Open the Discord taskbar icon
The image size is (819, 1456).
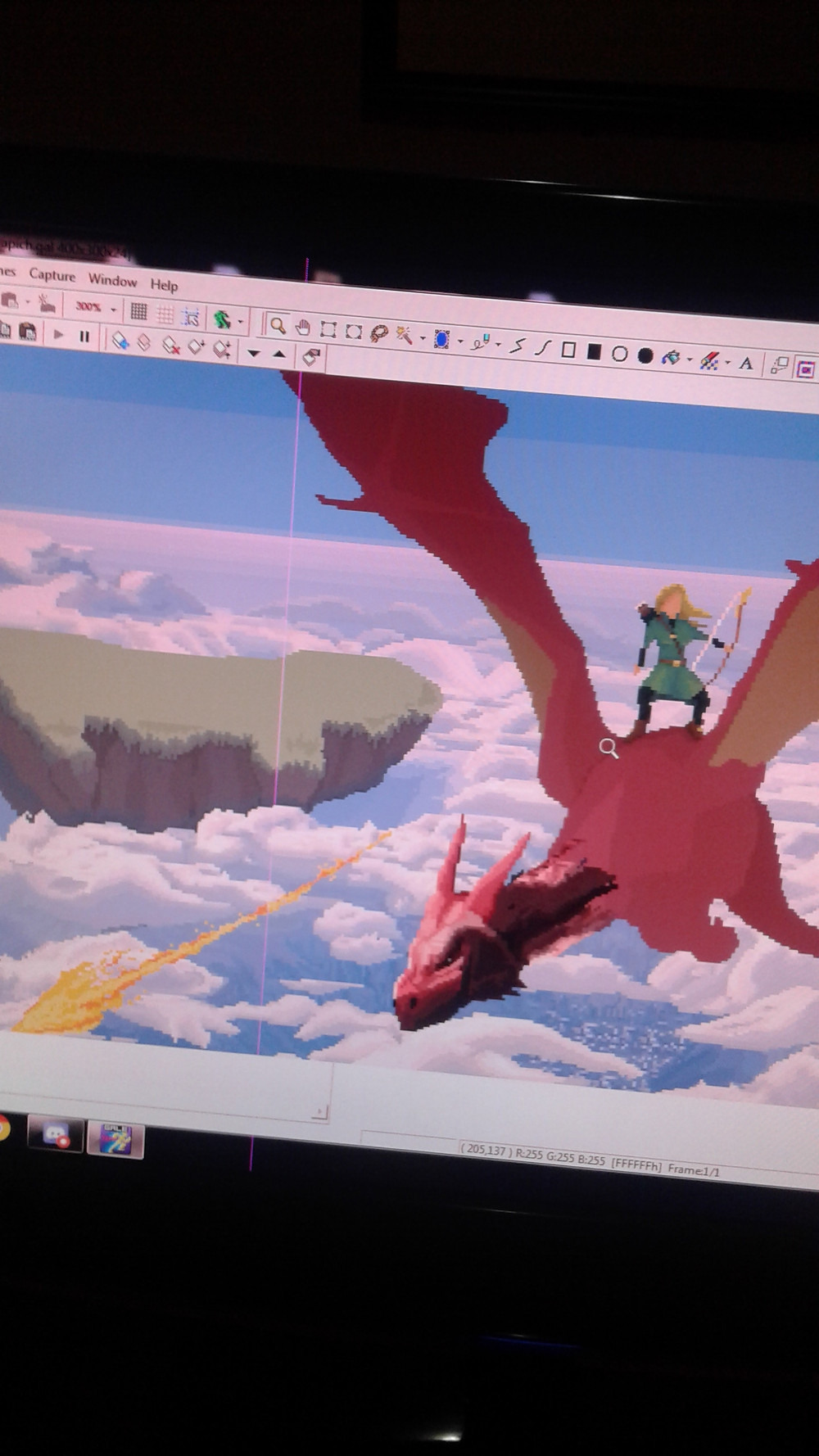coord(55,1134)
